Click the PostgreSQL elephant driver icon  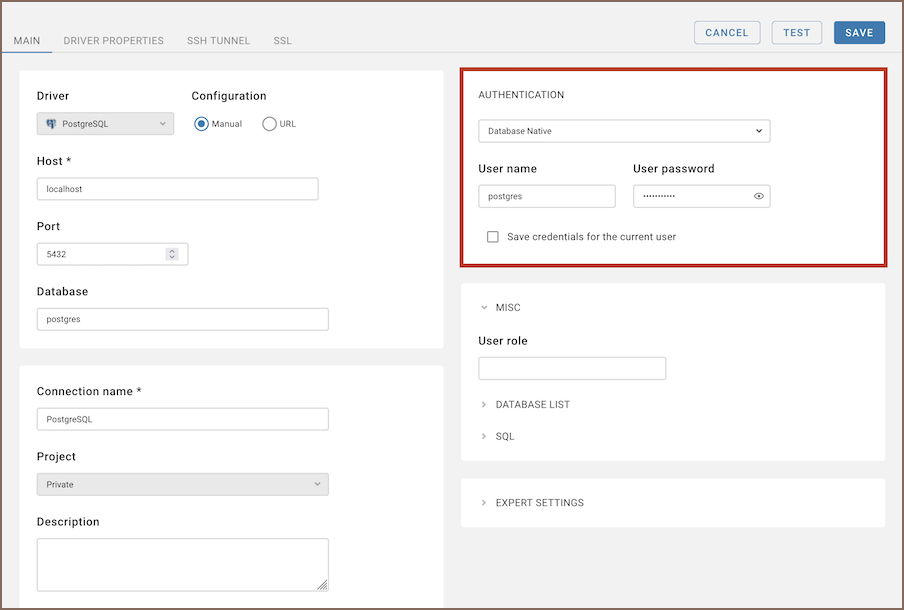pyautogui.click(x=51, y=124)
